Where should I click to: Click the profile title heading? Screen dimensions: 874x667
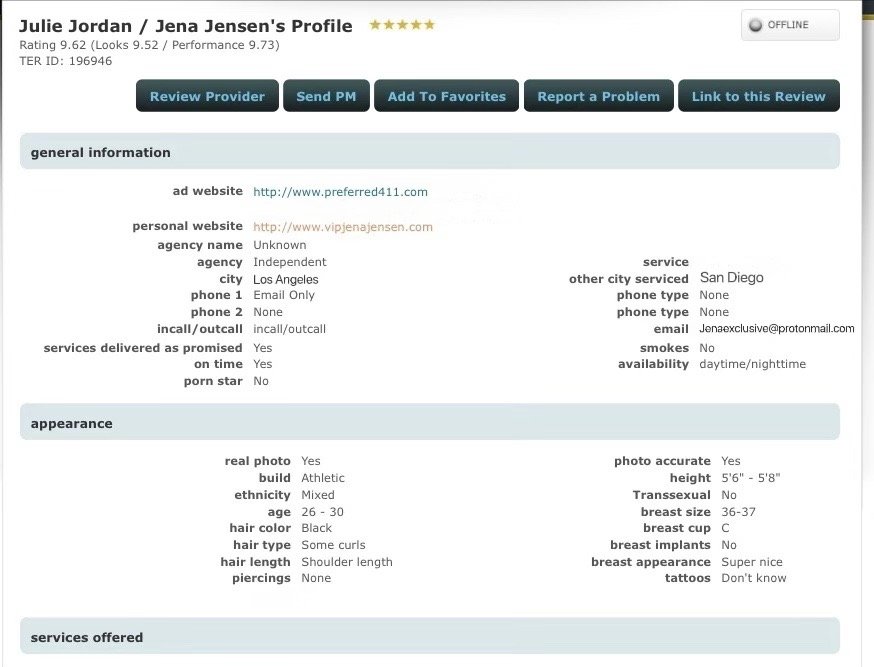click(186, 27)
